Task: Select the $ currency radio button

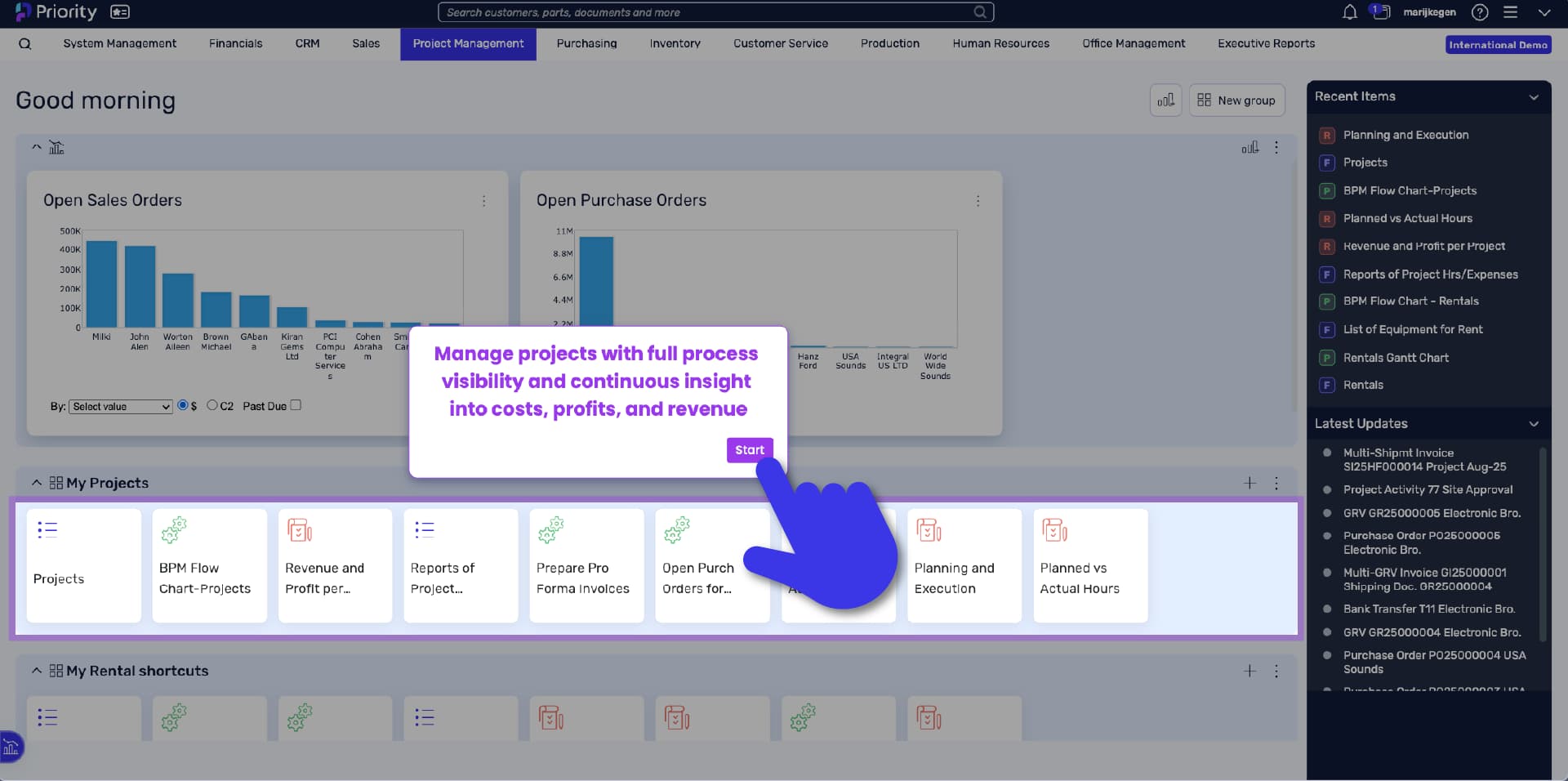Action: (x=183, y=405)
